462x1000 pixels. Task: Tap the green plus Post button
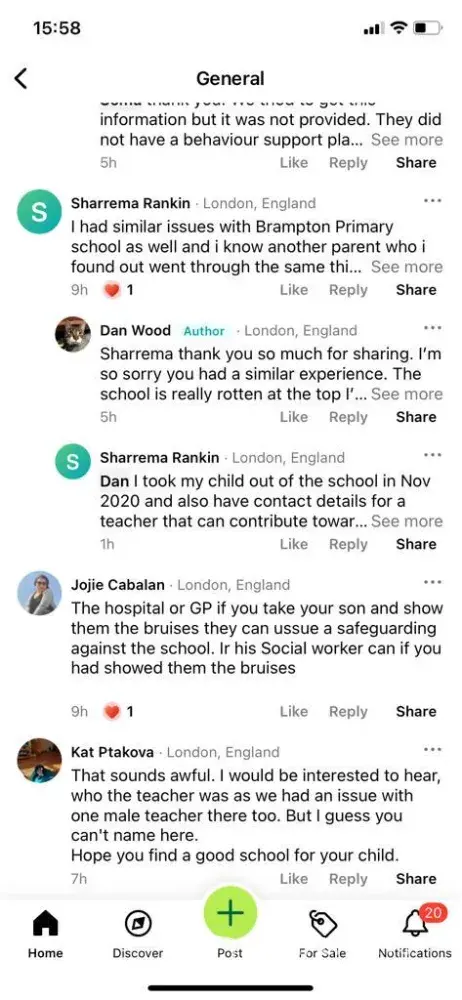pyautogui.click(x=230, y=913)
